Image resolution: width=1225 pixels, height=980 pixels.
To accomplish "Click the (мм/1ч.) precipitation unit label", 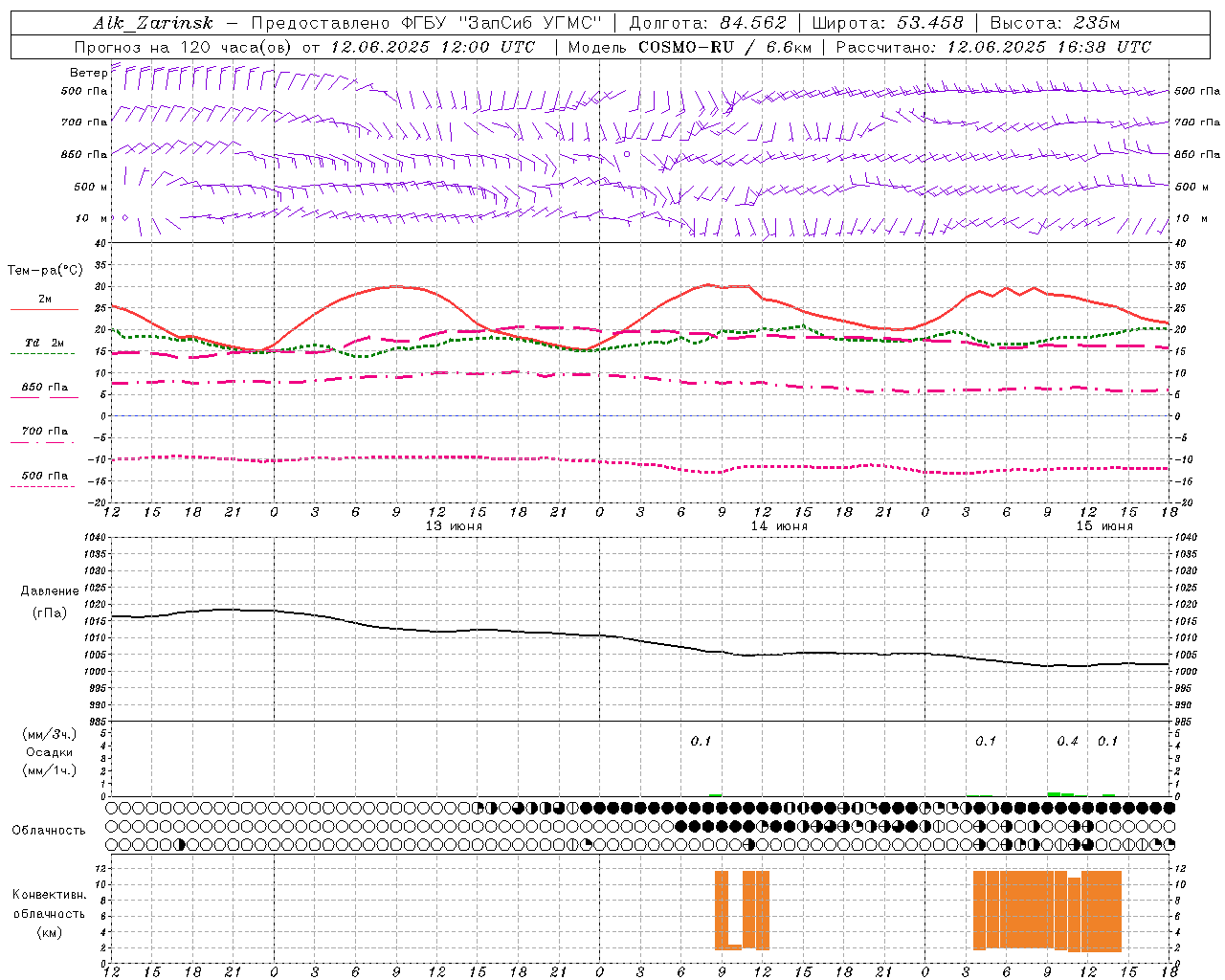I will (x=50, y=770).
